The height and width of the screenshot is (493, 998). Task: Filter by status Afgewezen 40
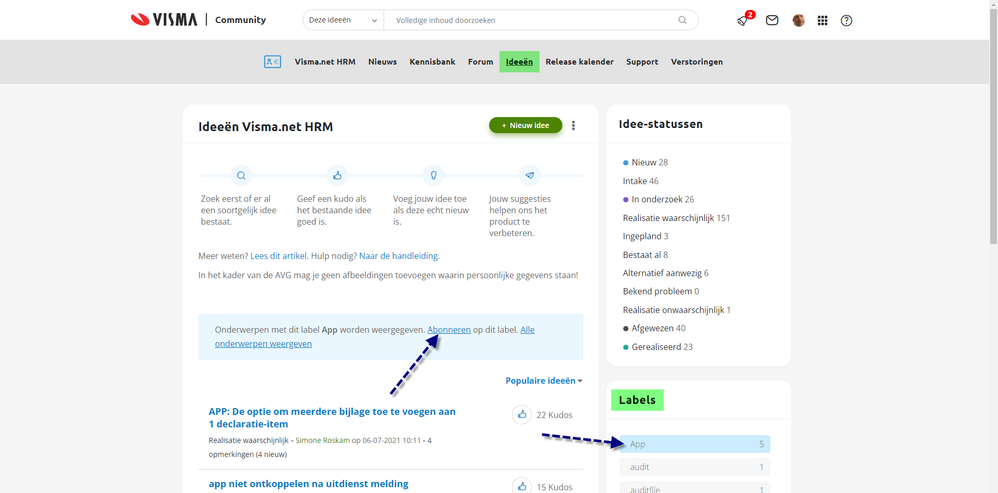(x=654, y=328)
